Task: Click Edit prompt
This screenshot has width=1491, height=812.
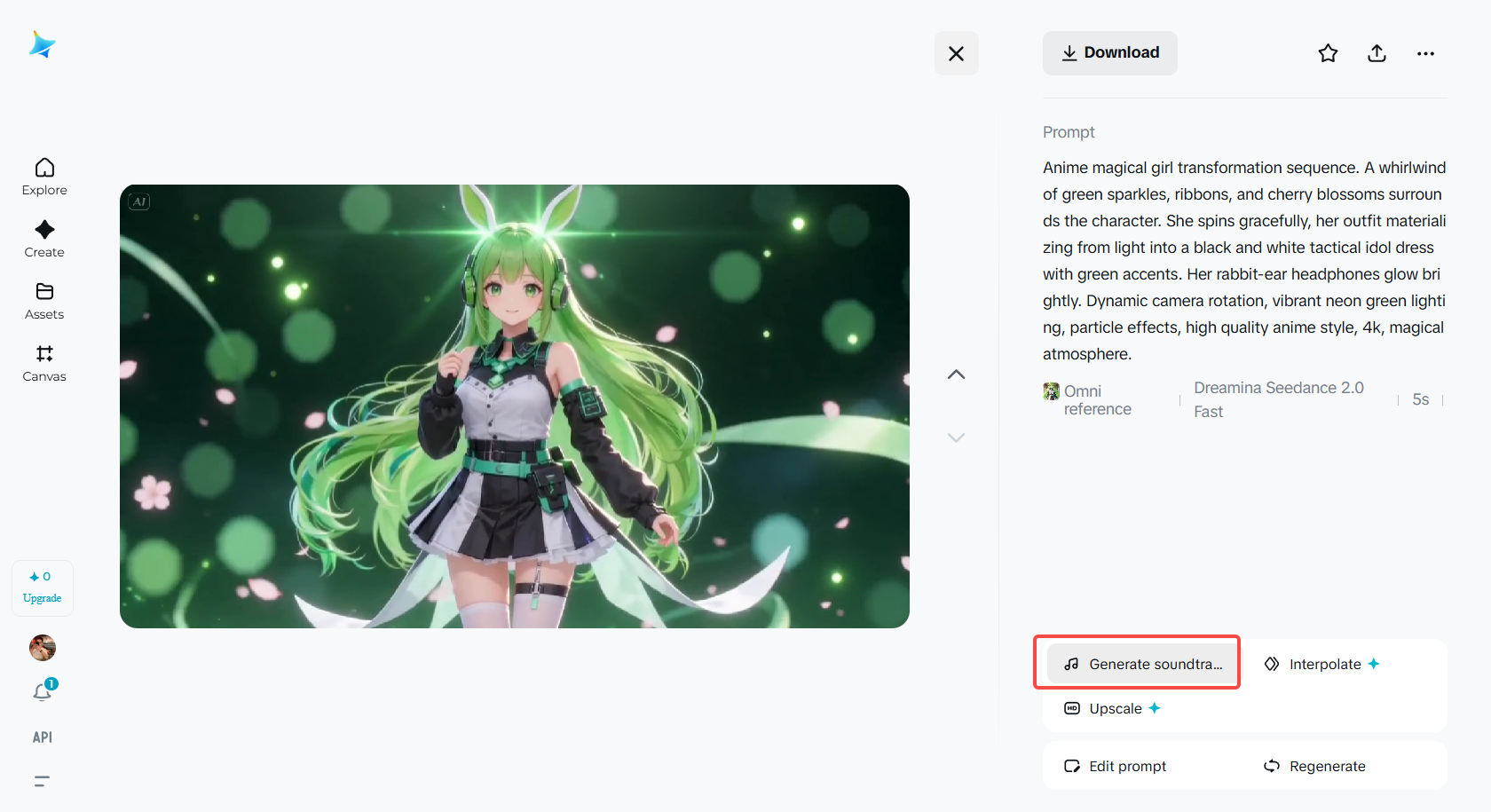Action: pos(1115,766)
